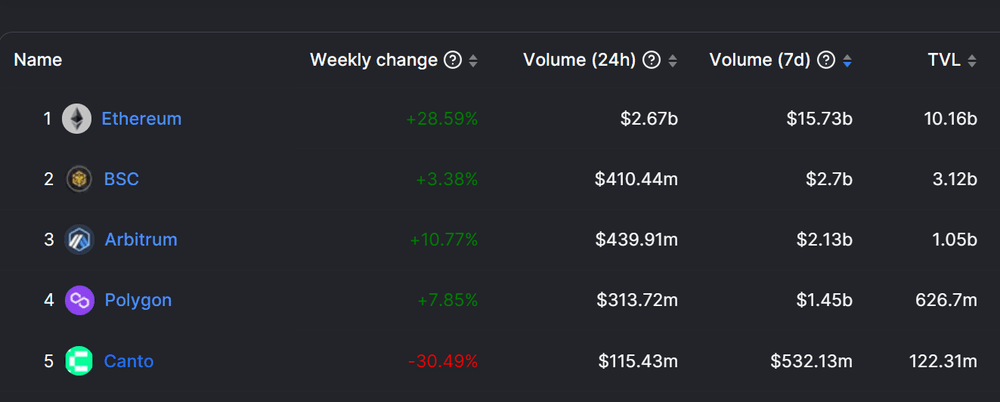Sort table by Weekly change arrows
This screenshot has width=1000, height=402.
[x=473, y=61]
